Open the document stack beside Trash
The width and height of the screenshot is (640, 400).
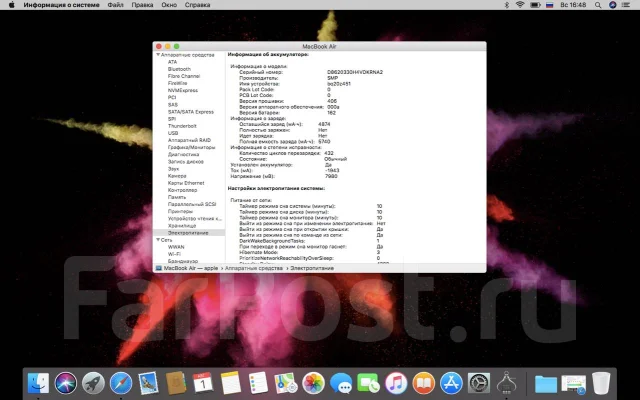tap(573, 384)
